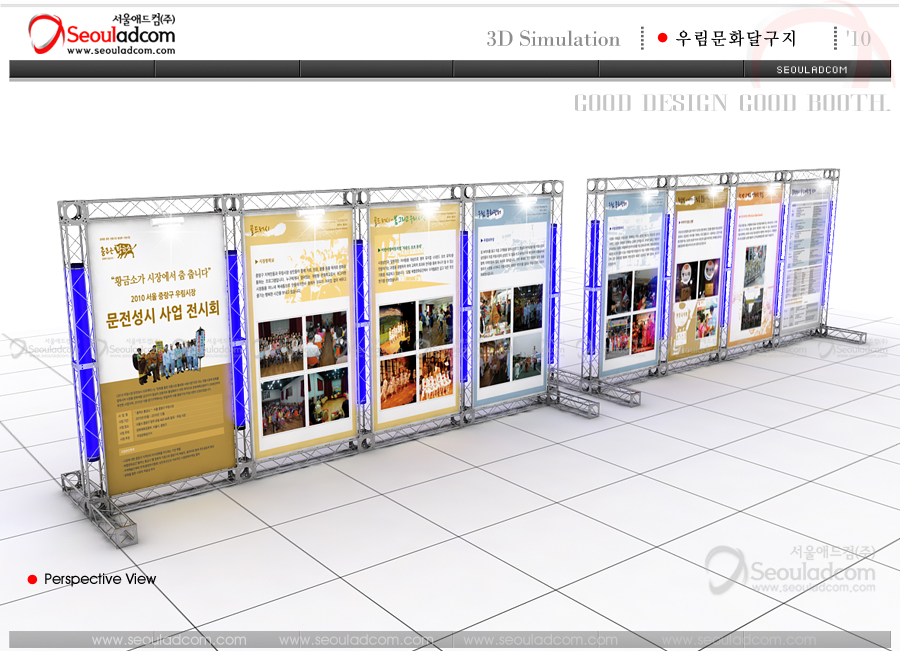Click the rightmost poster on the right booth

(x=806, y=265)
